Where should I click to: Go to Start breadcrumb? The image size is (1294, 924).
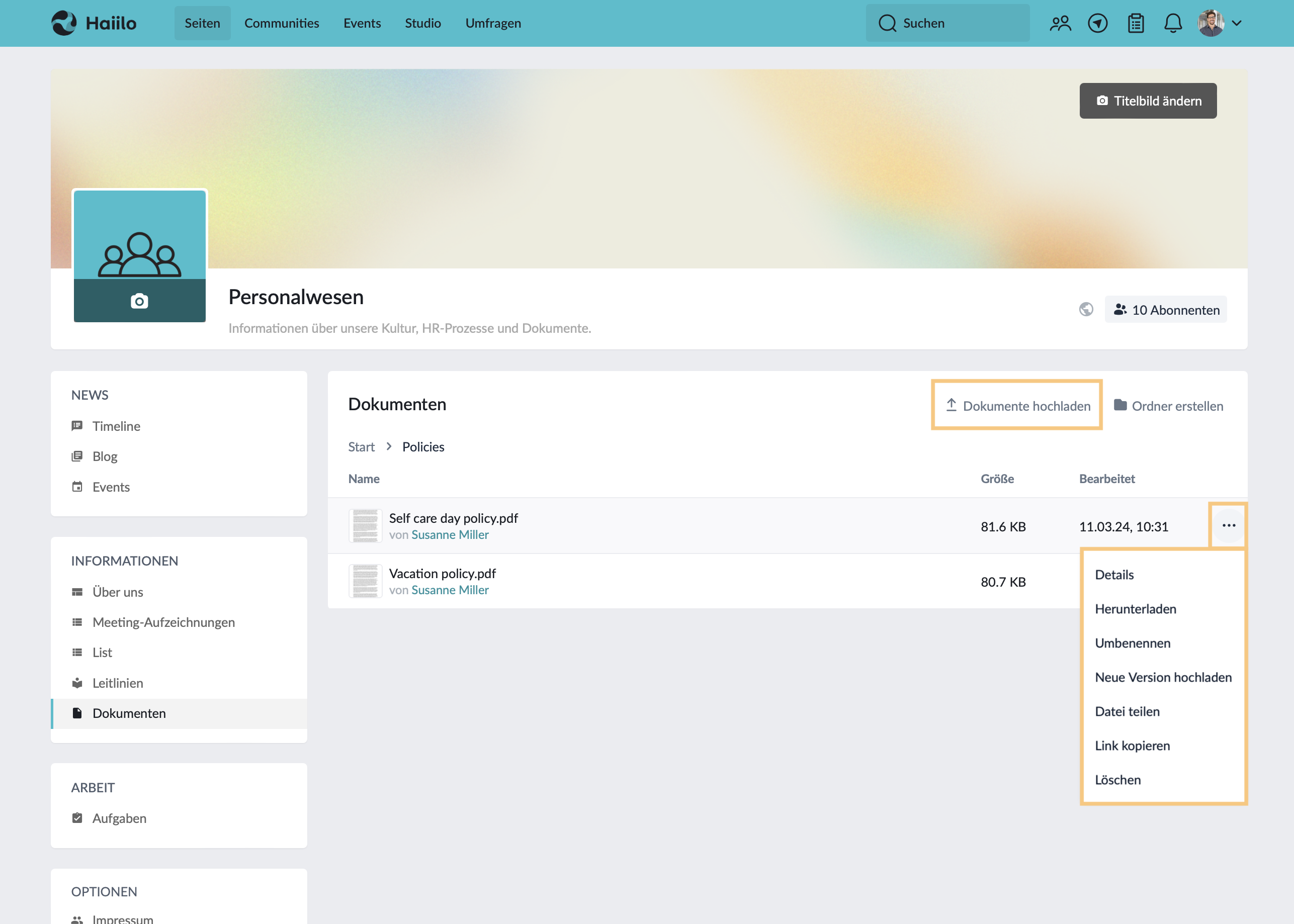(361, 446)
